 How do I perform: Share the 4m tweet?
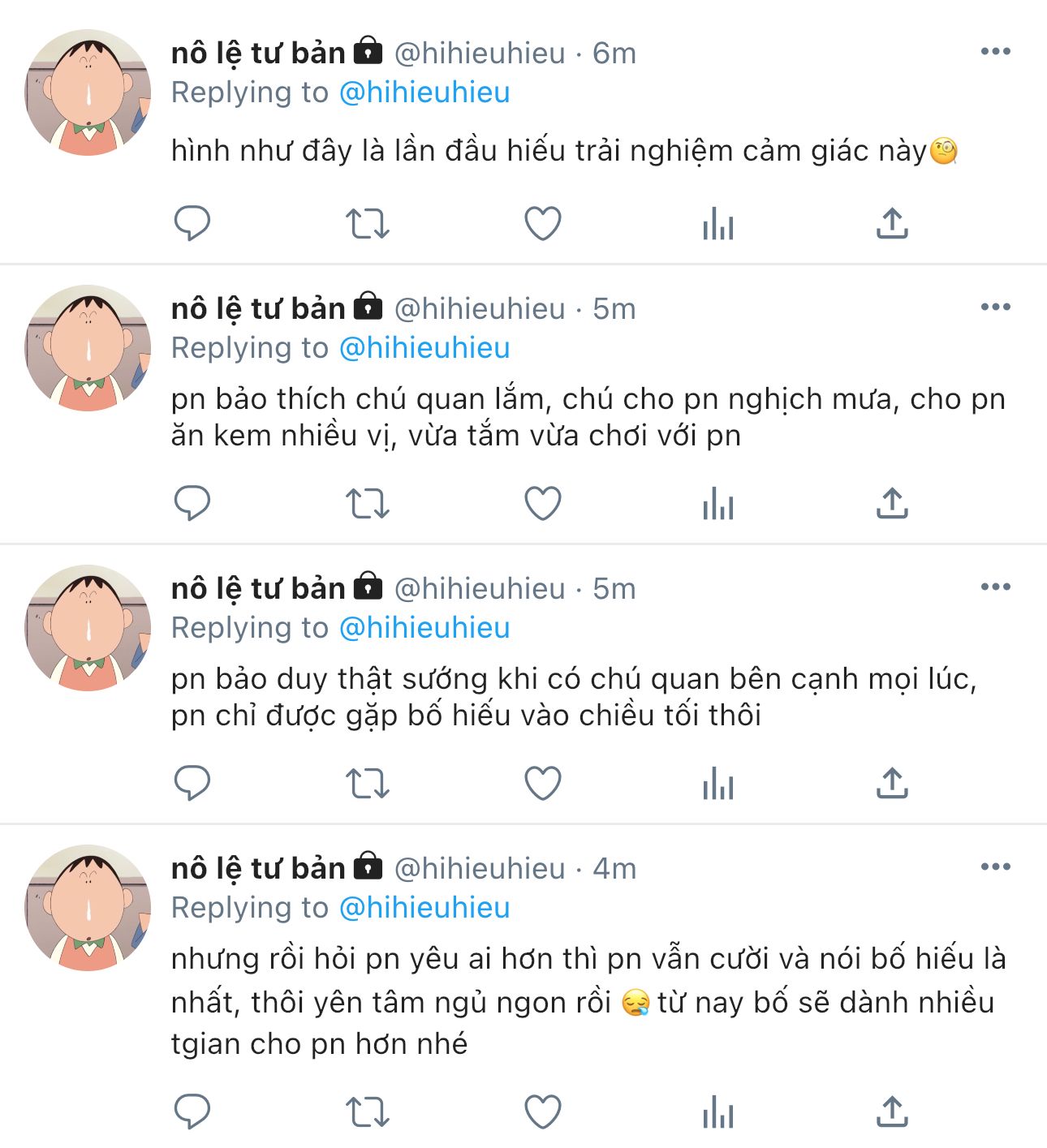[x=892, y=1111]
